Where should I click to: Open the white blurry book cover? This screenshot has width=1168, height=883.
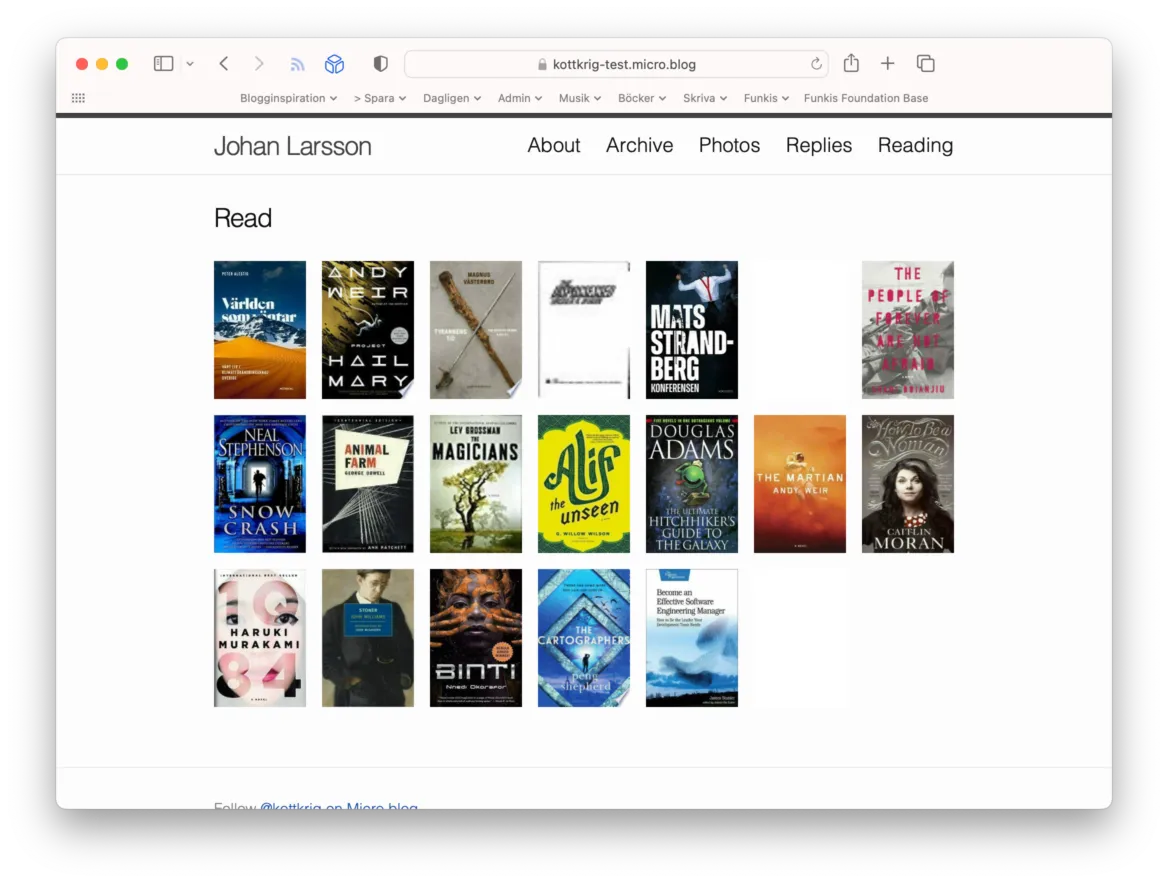coord(583,329)
